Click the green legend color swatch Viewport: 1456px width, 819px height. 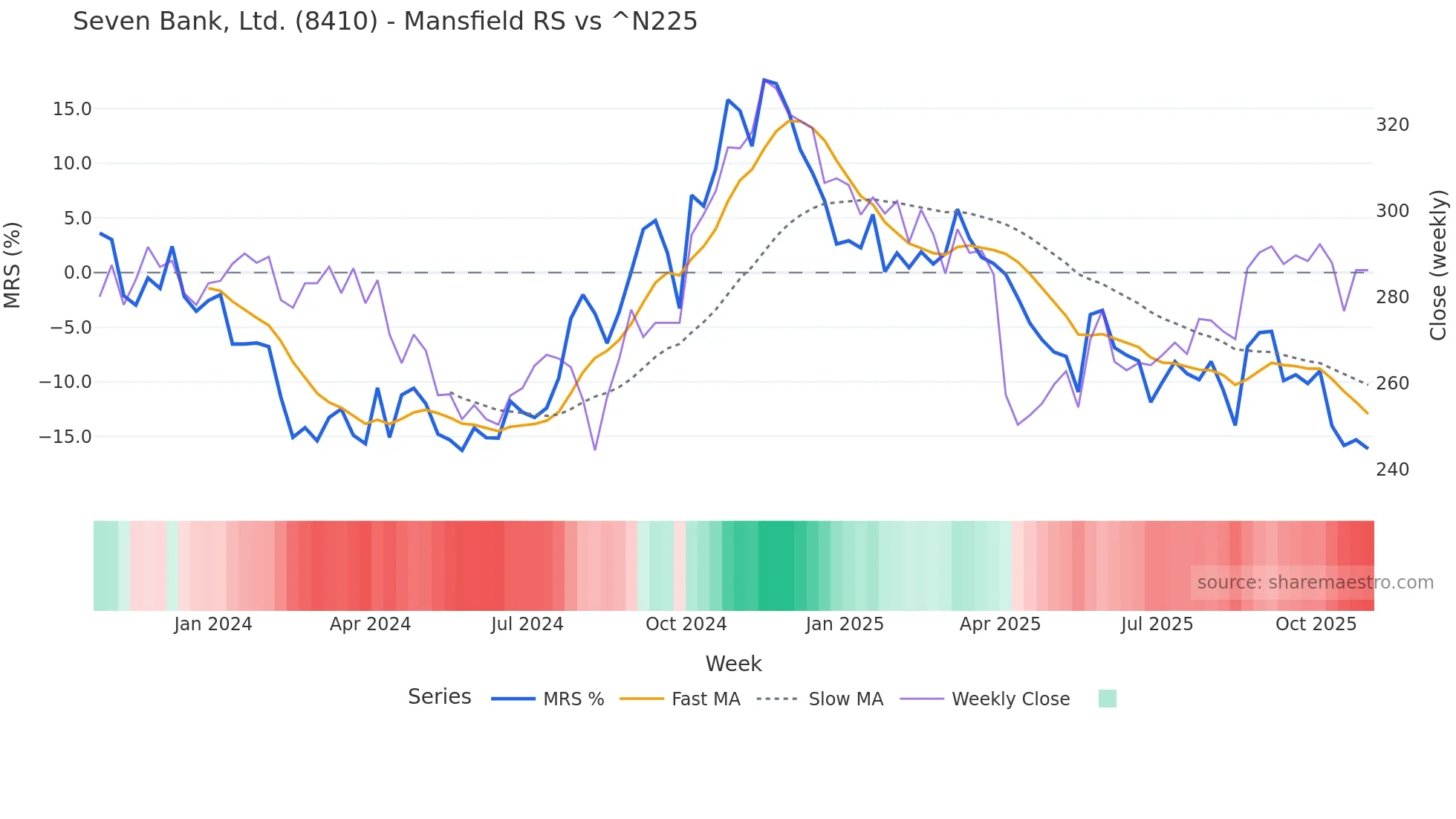click(x=1108, y=699)
